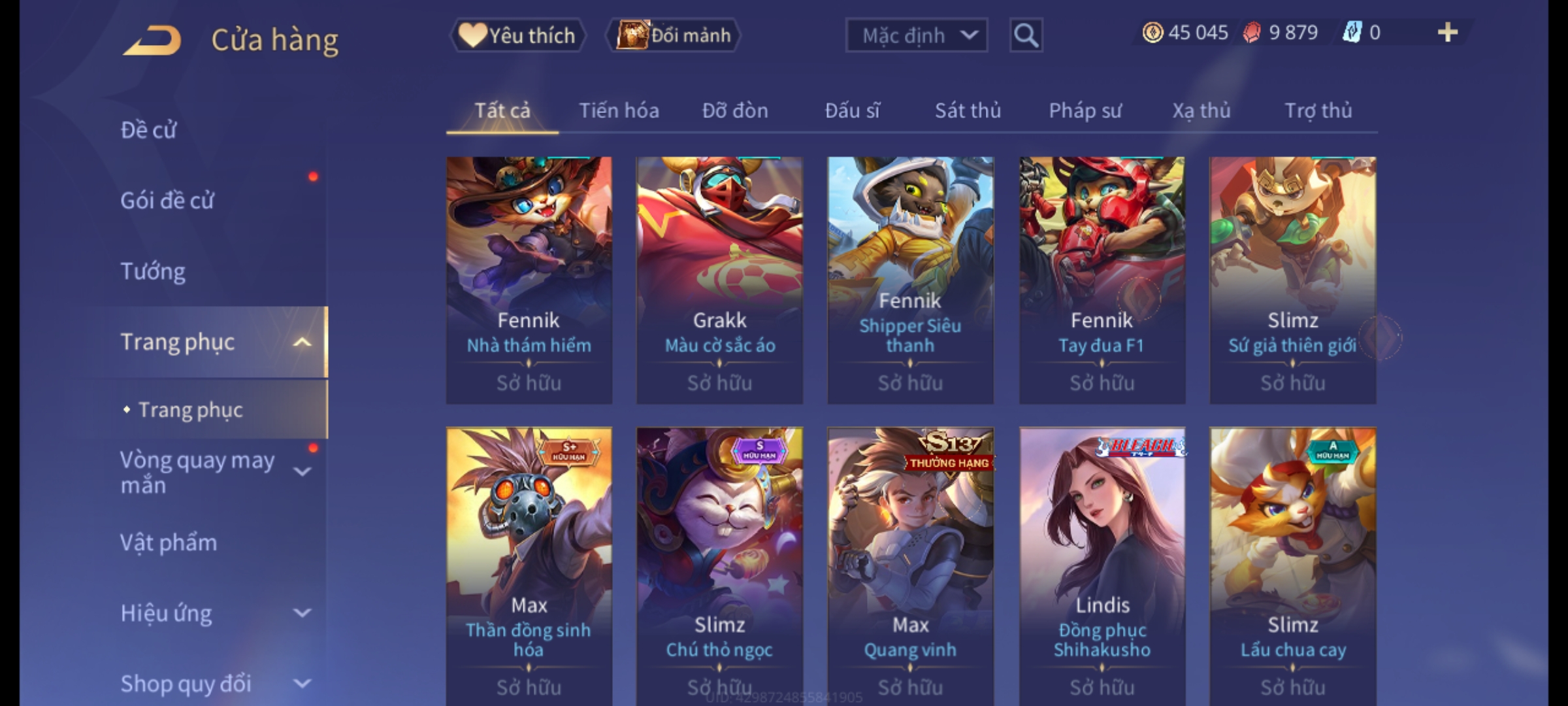The height and width of the screenshot is (706, 1568).
Task: Tap the red ruby currency icon
Action: (x=1251, y=33)
